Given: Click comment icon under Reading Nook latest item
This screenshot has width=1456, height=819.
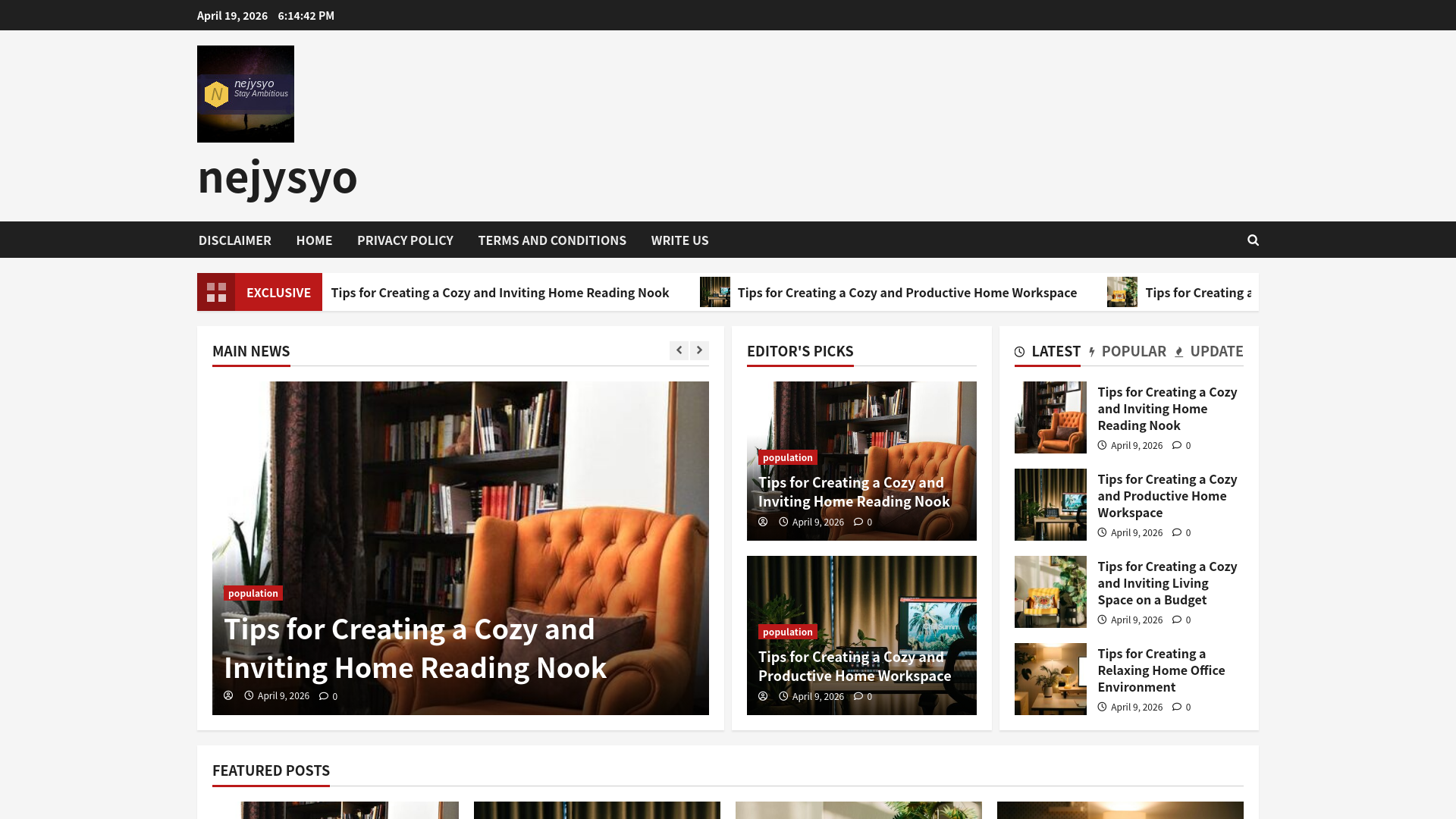Looking at the screenshot, I should (1177, 445).
